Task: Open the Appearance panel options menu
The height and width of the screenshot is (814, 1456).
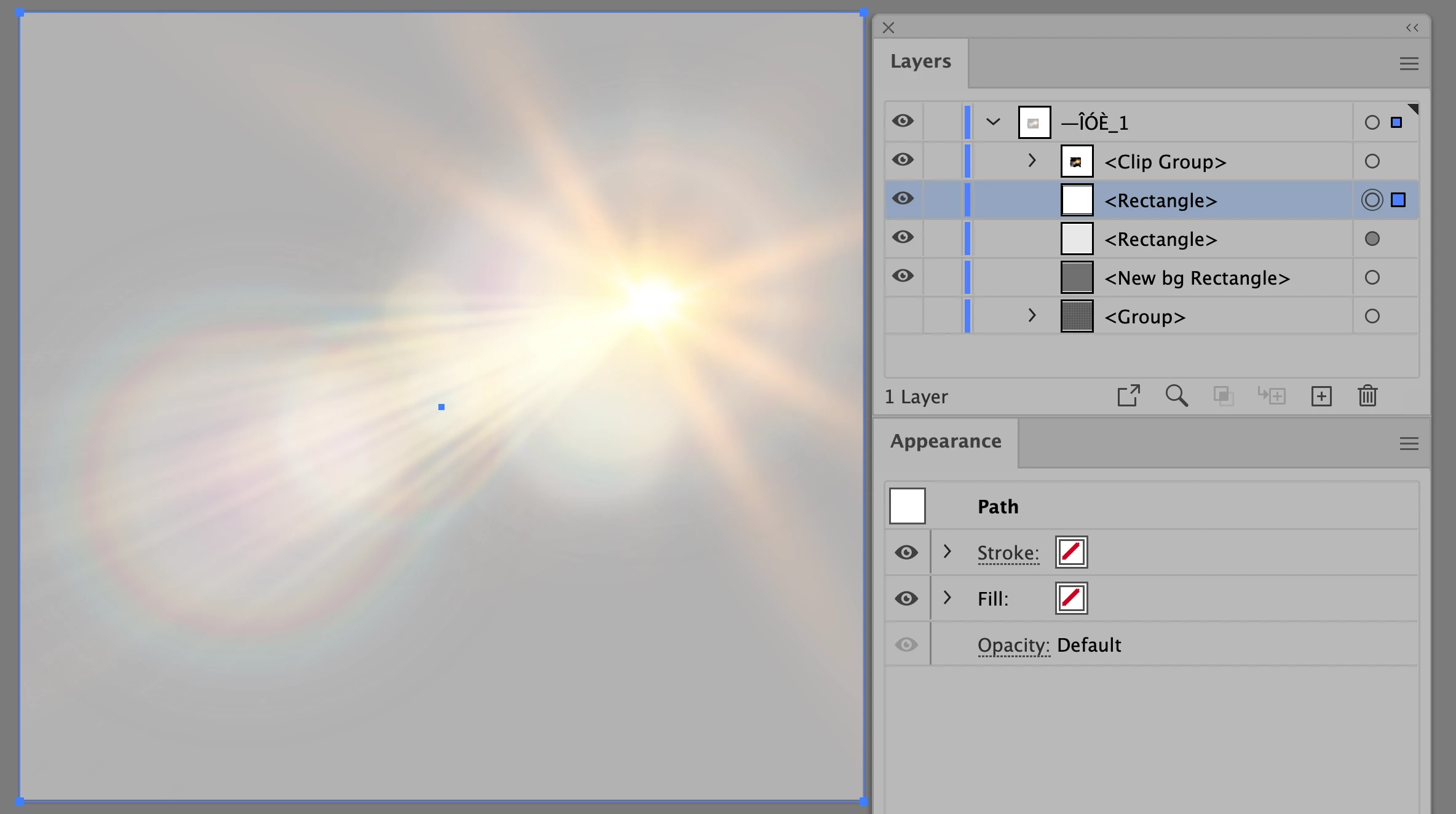Action: pyautogui.click(x=1409, y=443)
